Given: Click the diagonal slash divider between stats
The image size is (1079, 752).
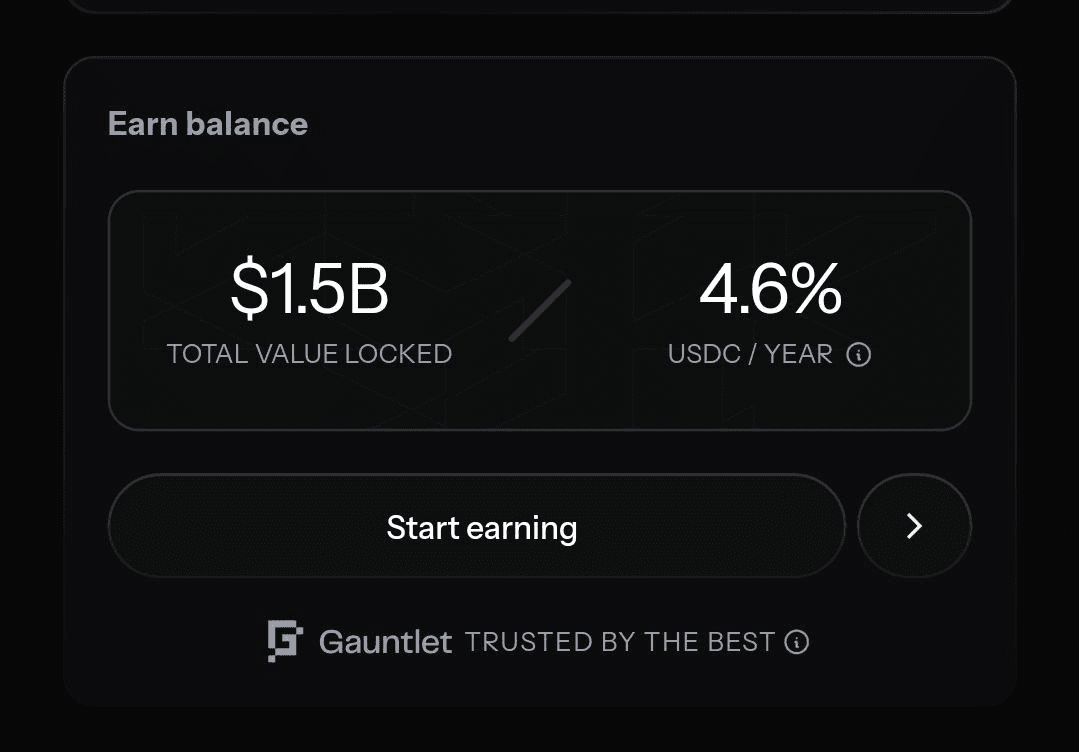Looking at the screenshot, I should 540,311.
